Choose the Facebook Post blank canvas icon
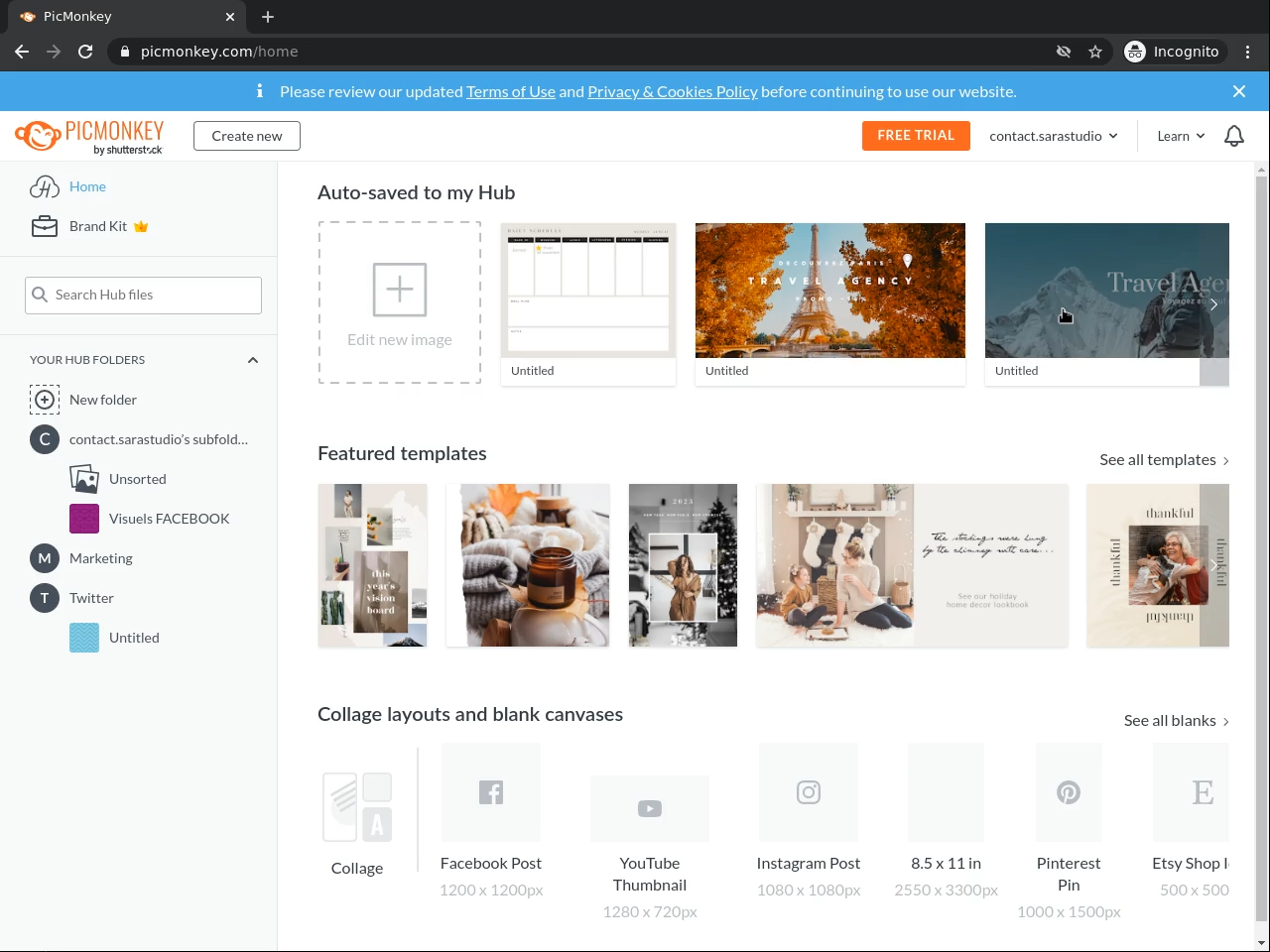1270x952 pixels. pos(491,792)
